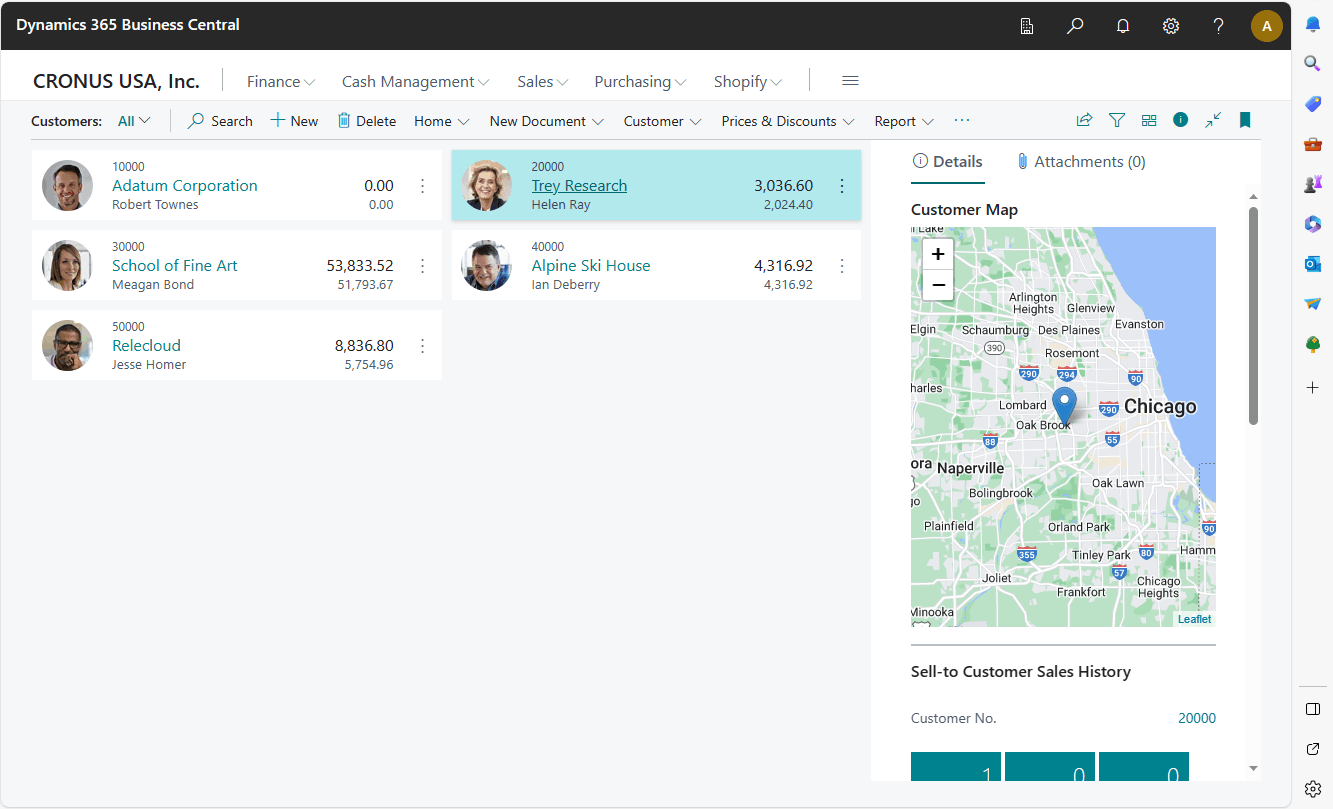Open the School of Fine Art customer
This screenshot has height=809, width=1333.
174,265
